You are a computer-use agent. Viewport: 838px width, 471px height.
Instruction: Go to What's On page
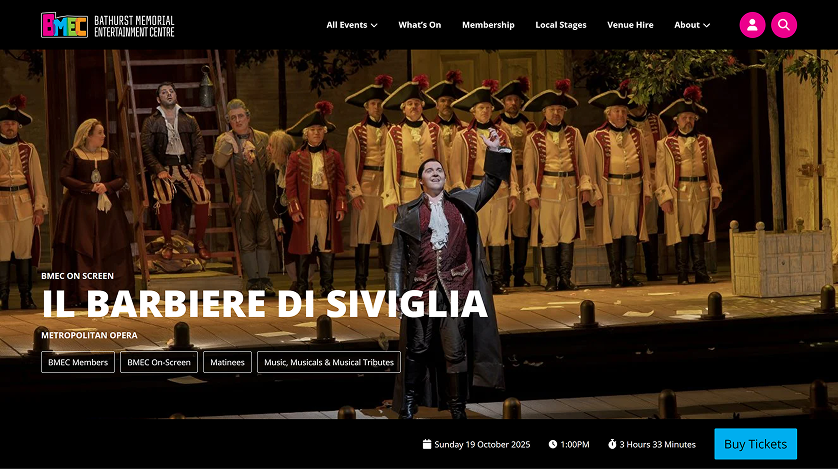[x=420, y=25]
